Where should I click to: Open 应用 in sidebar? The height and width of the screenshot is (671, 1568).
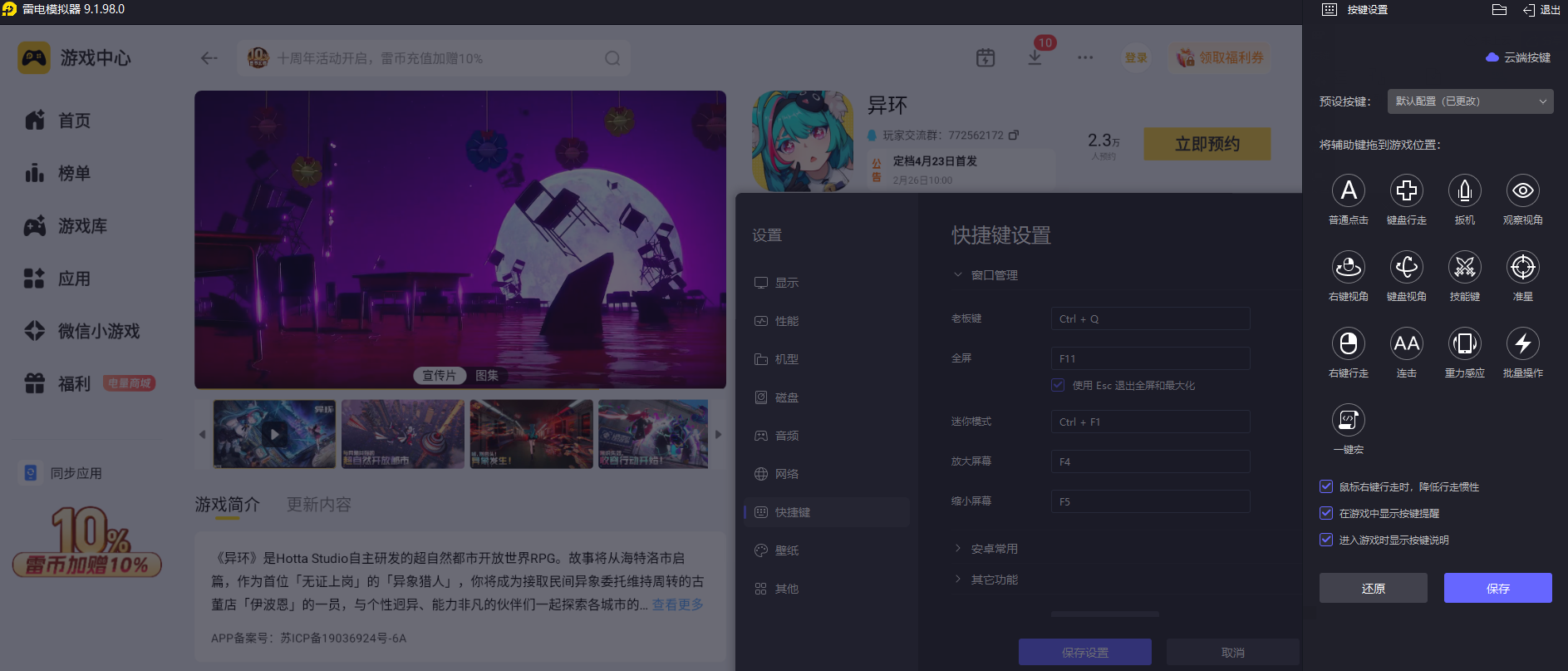(x=58, y=279)
